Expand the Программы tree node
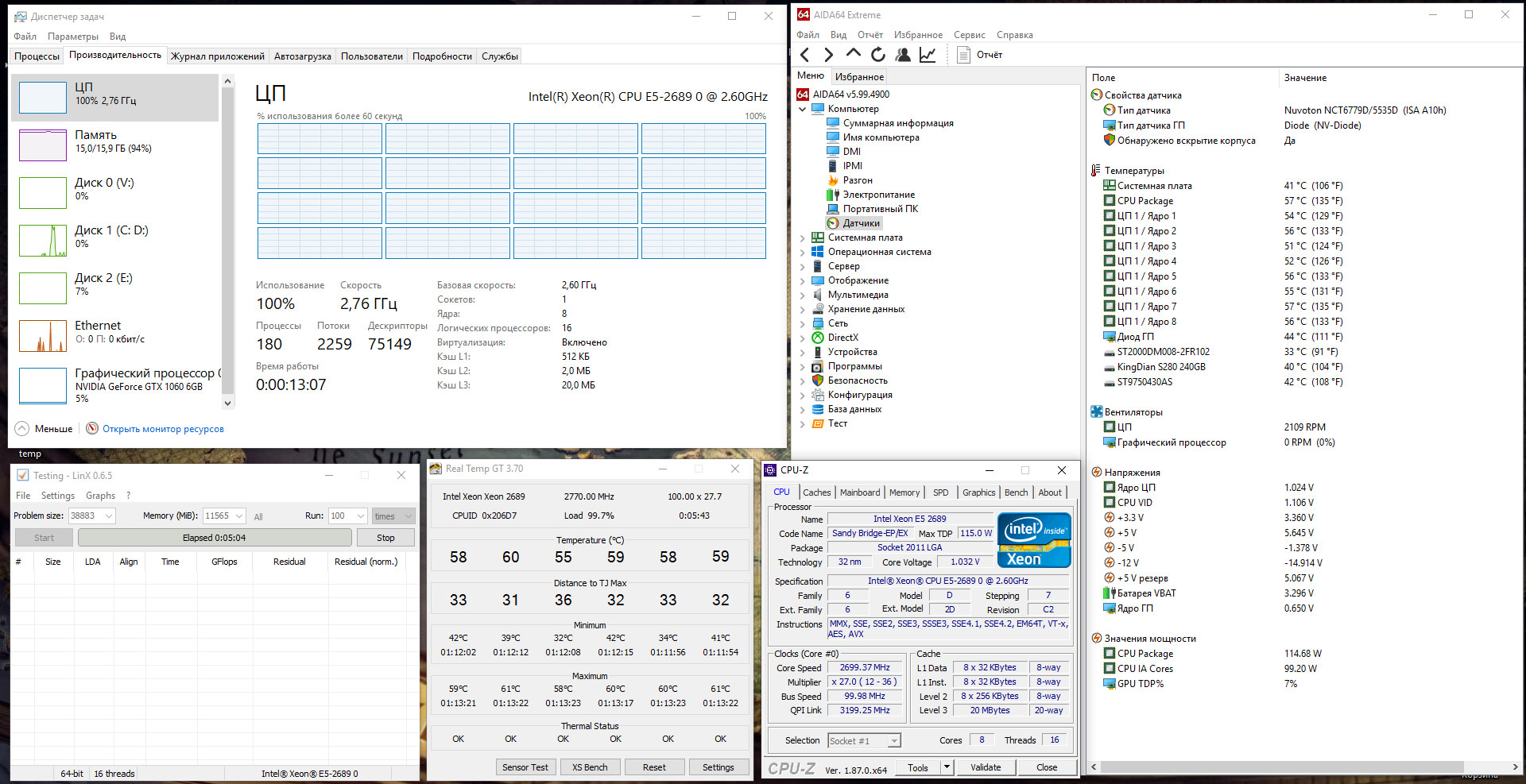 click(x=802, y=366)
